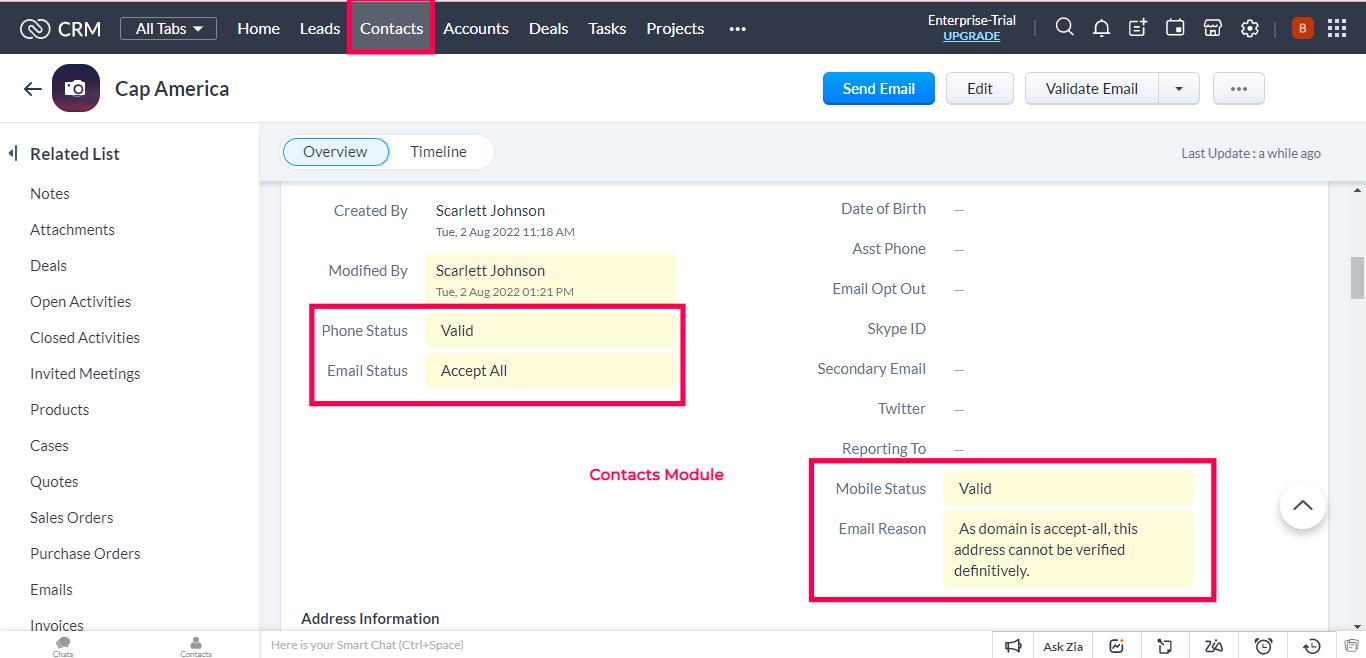
Task: Open Attachments in Related List
Action: (x=72, y=230)
